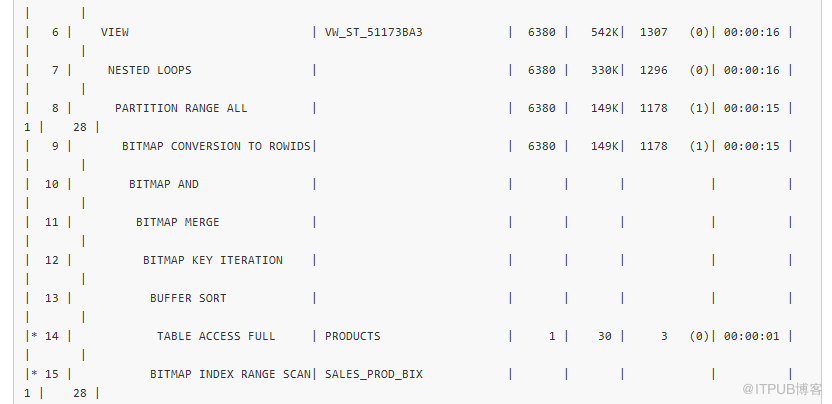Image resolution: width=832 pixels, height=404 pixels.
Task: Select the VW_ST_51173BA3 view name
Action: 374,32
